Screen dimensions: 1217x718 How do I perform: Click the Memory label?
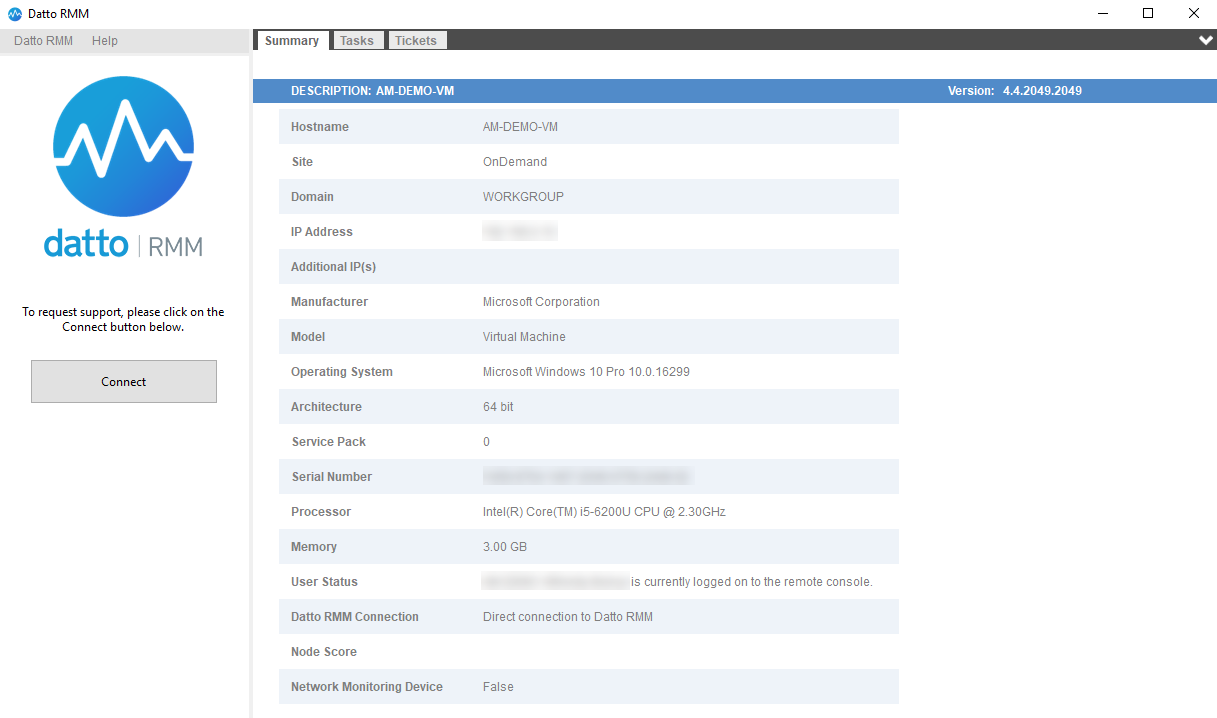click(314, 547)
